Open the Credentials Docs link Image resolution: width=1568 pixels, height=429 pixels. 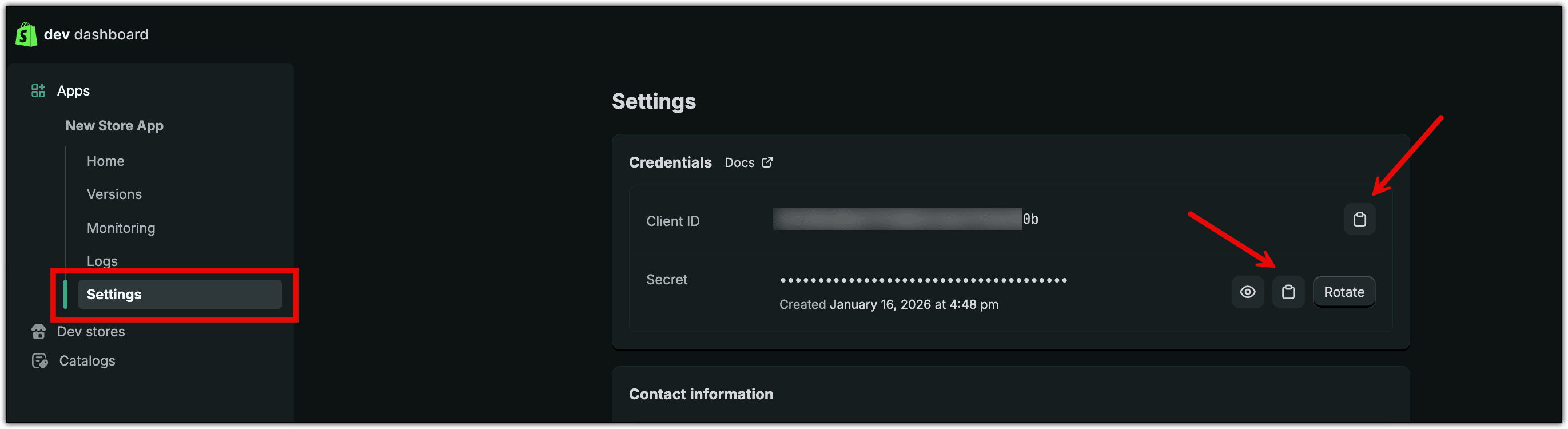tap(748, 162)
